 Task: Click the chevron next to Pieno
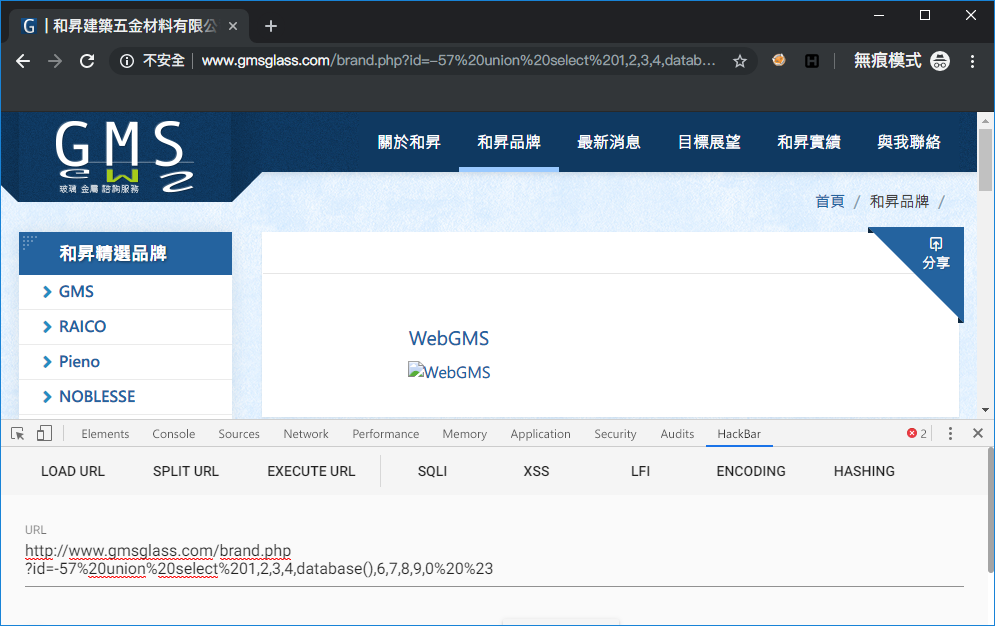(47, 362)
